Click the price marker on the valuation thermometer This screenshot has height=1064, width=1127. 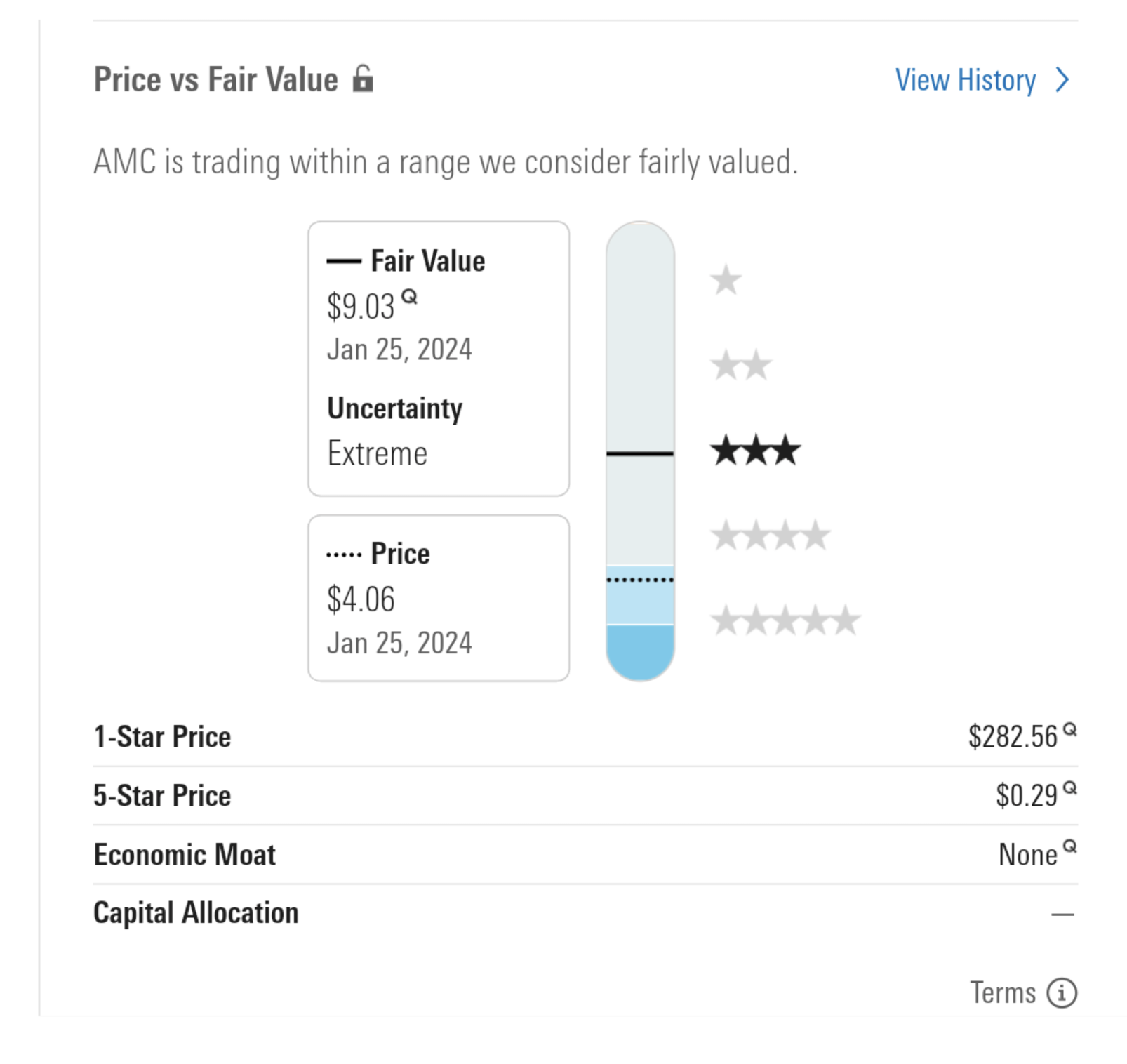(639, 578)
